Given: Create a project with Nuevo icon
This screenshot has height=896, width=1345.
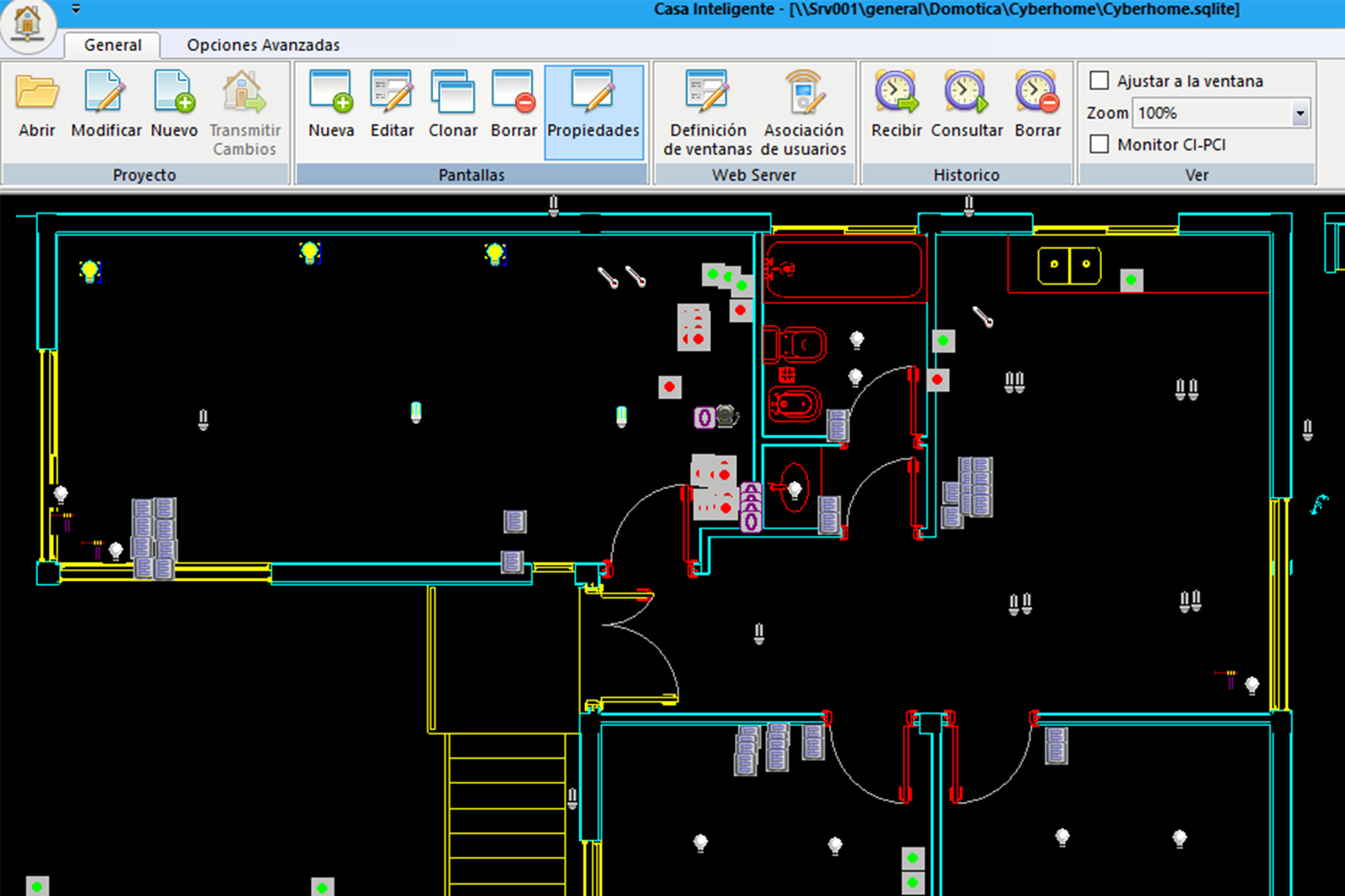Looking at the screenshot, I should point(174,92).
